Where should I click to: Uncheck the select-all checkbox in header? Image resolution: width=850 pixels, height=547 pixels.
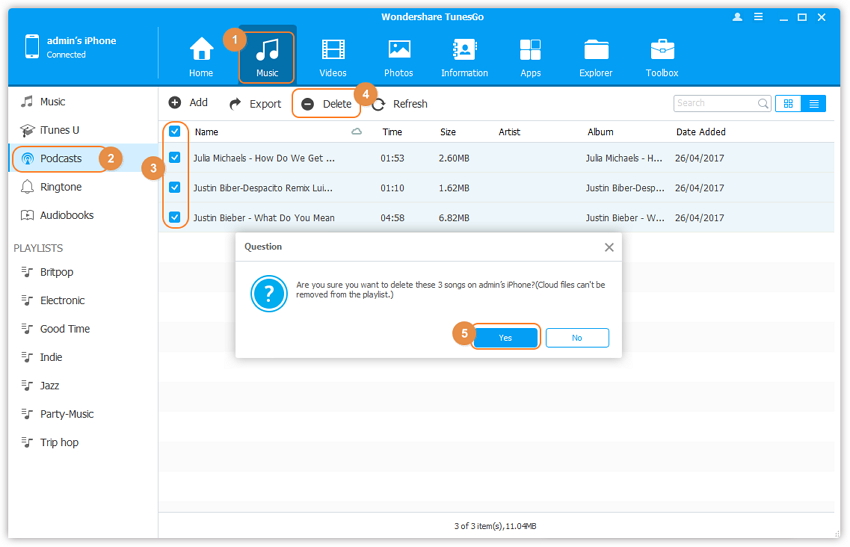175,131
